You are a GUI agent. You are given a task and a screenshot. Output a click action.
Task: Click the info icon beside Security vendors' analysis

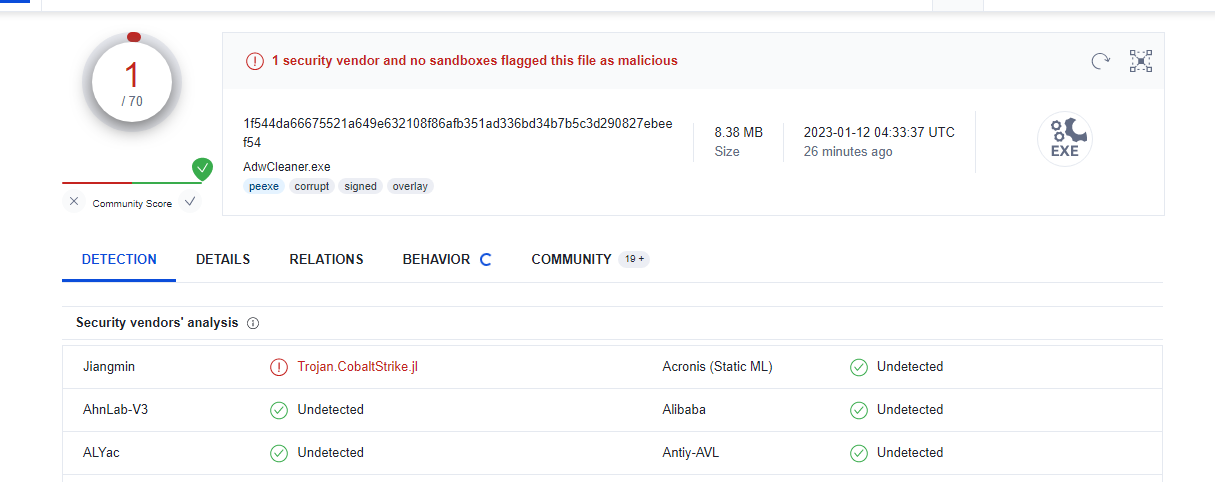point(253,323)
